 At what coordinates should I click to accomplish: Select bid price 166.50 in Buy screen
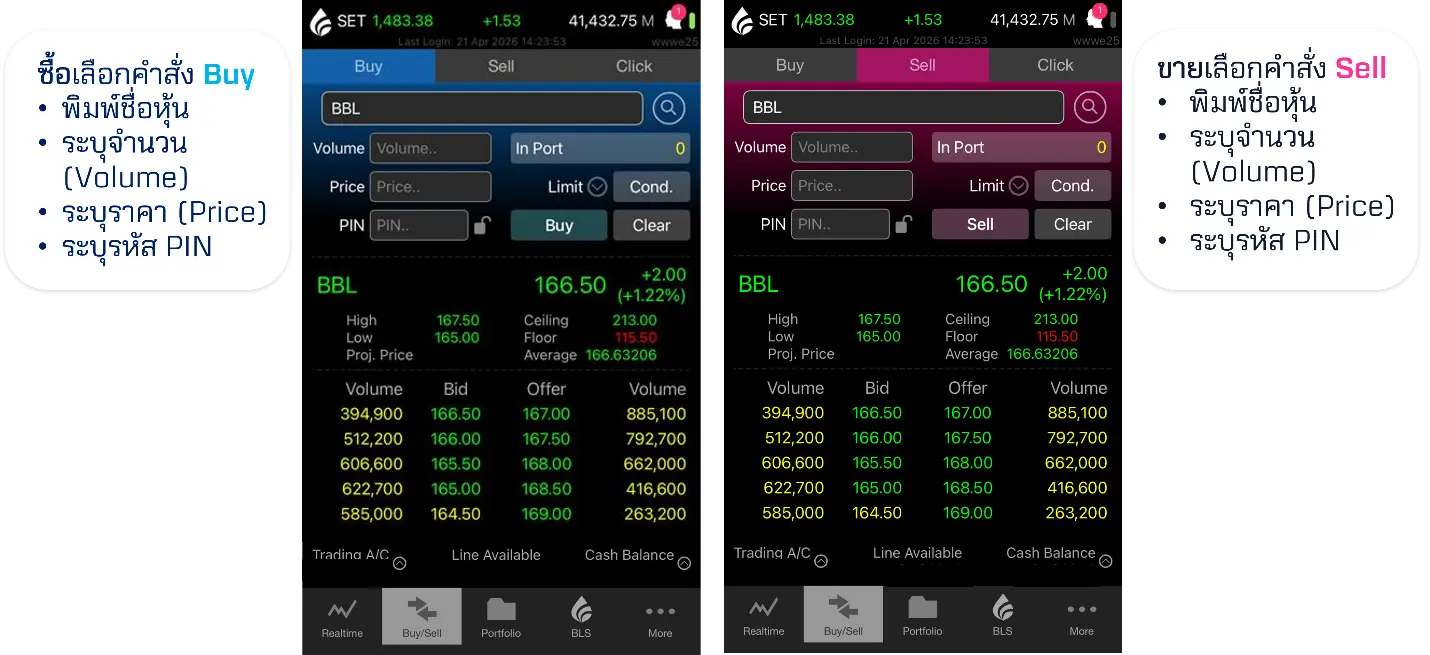[x=456, y=414]
